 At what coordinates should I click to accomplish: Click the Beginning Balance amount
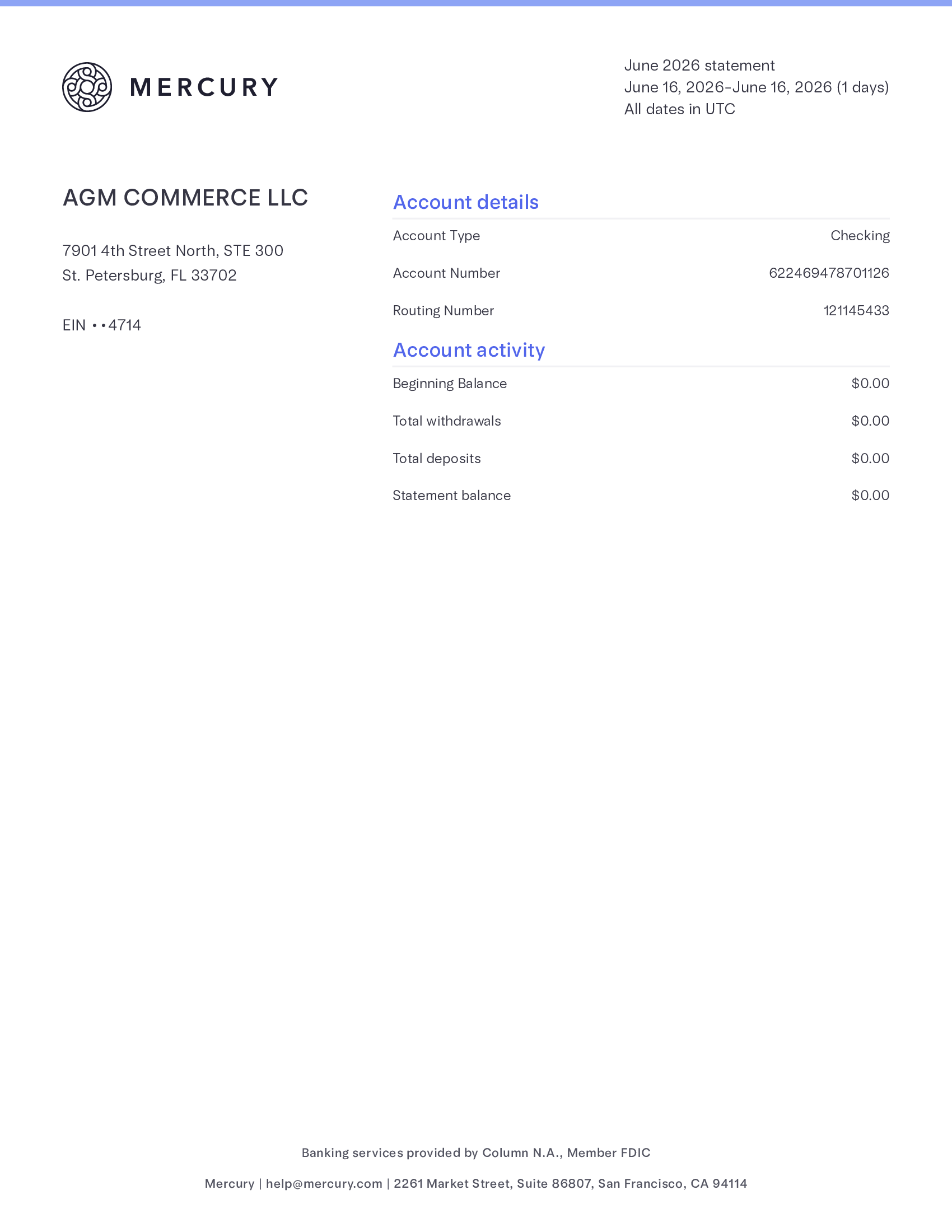point(870,384)
